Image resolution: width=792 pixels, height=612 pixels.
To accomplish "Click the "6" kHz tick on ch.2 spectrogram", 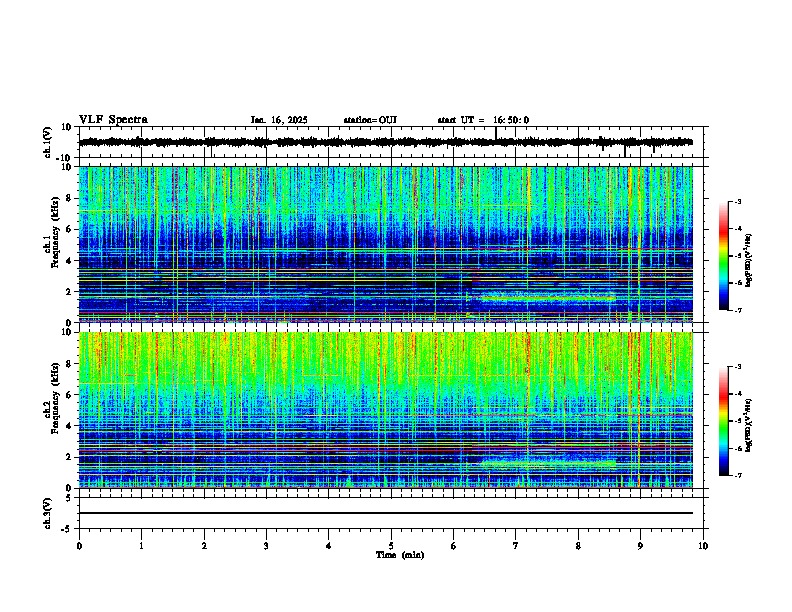I will point(69,395).
